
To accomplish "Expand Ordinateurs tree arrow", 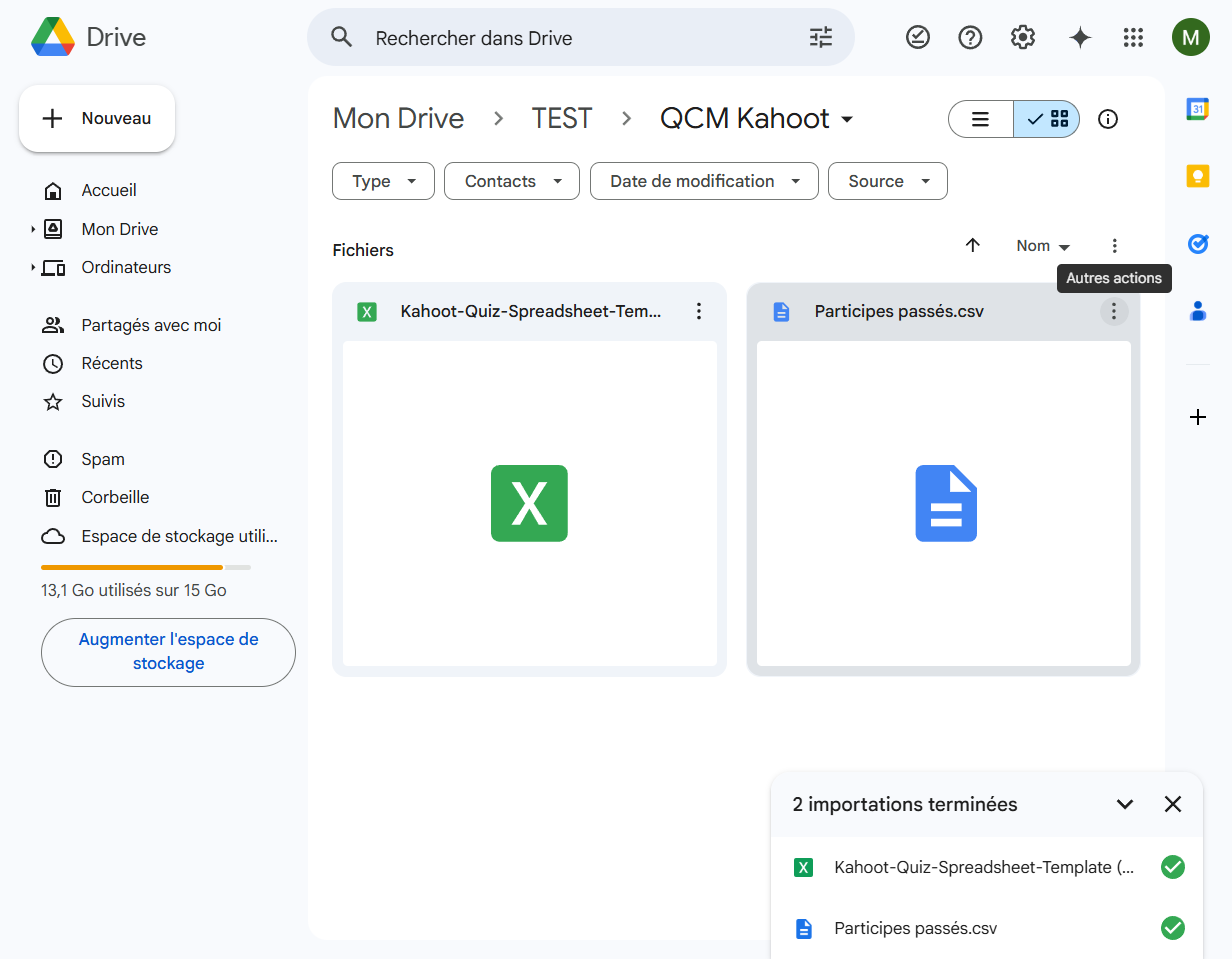I will click(33, 267).
